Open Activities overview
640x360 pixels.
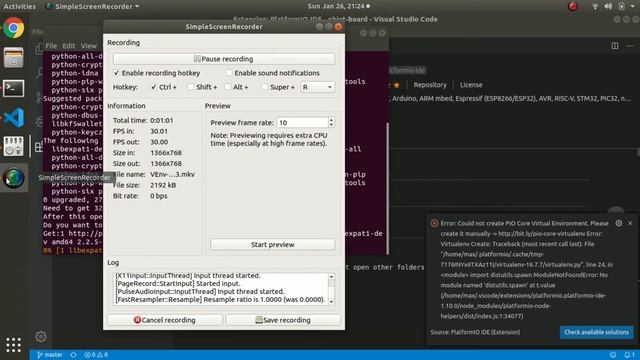[x=20, y=6]
